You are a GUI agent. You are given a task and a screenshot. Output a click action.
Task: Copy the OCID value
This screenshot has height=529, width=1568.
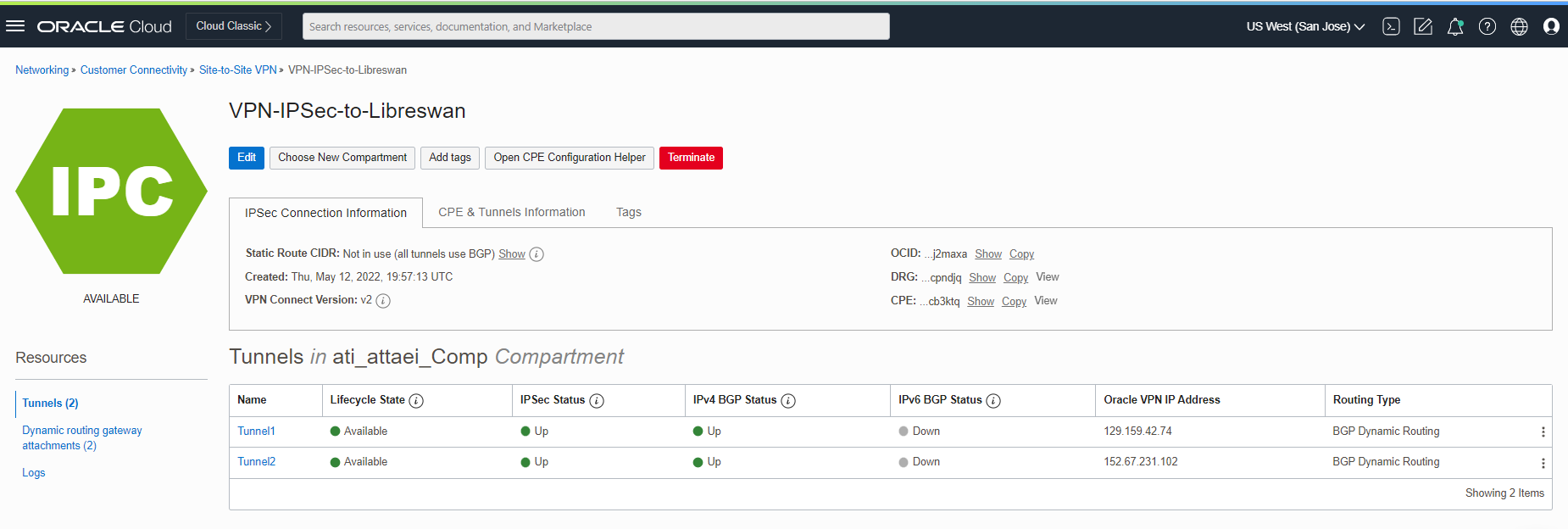coord(1021,254)
